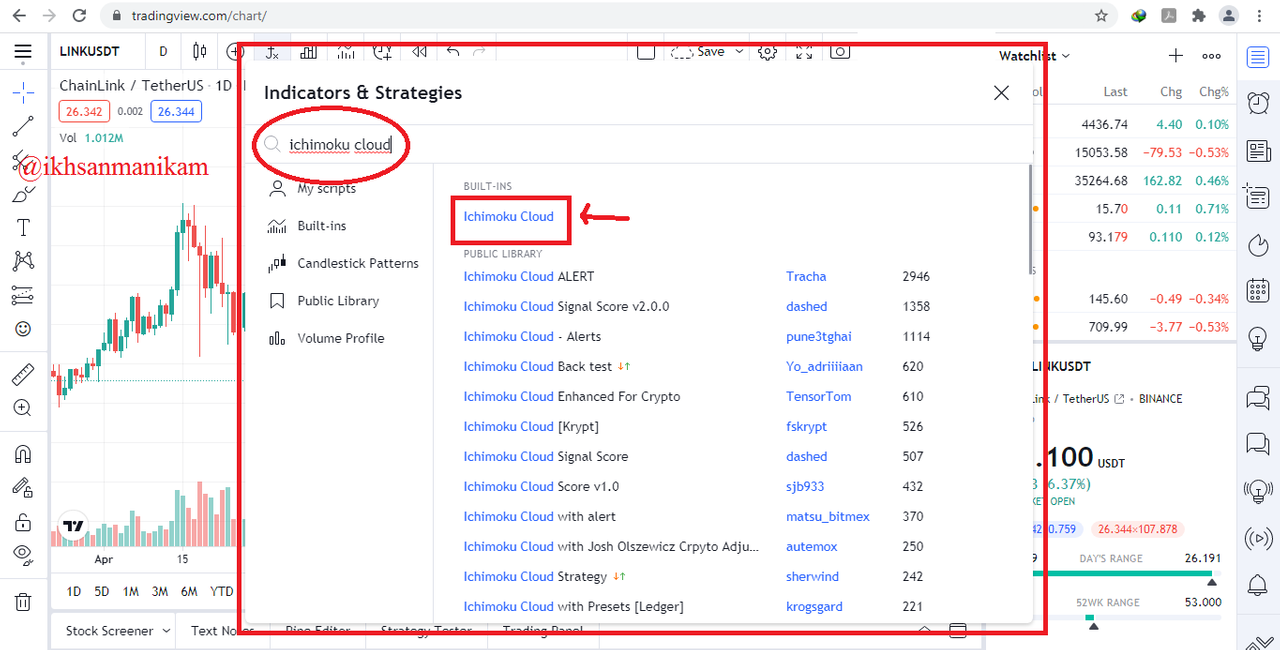Select Volume Profile category
This screenshot has width=1280, height=650.
click(x=341, y=338)
